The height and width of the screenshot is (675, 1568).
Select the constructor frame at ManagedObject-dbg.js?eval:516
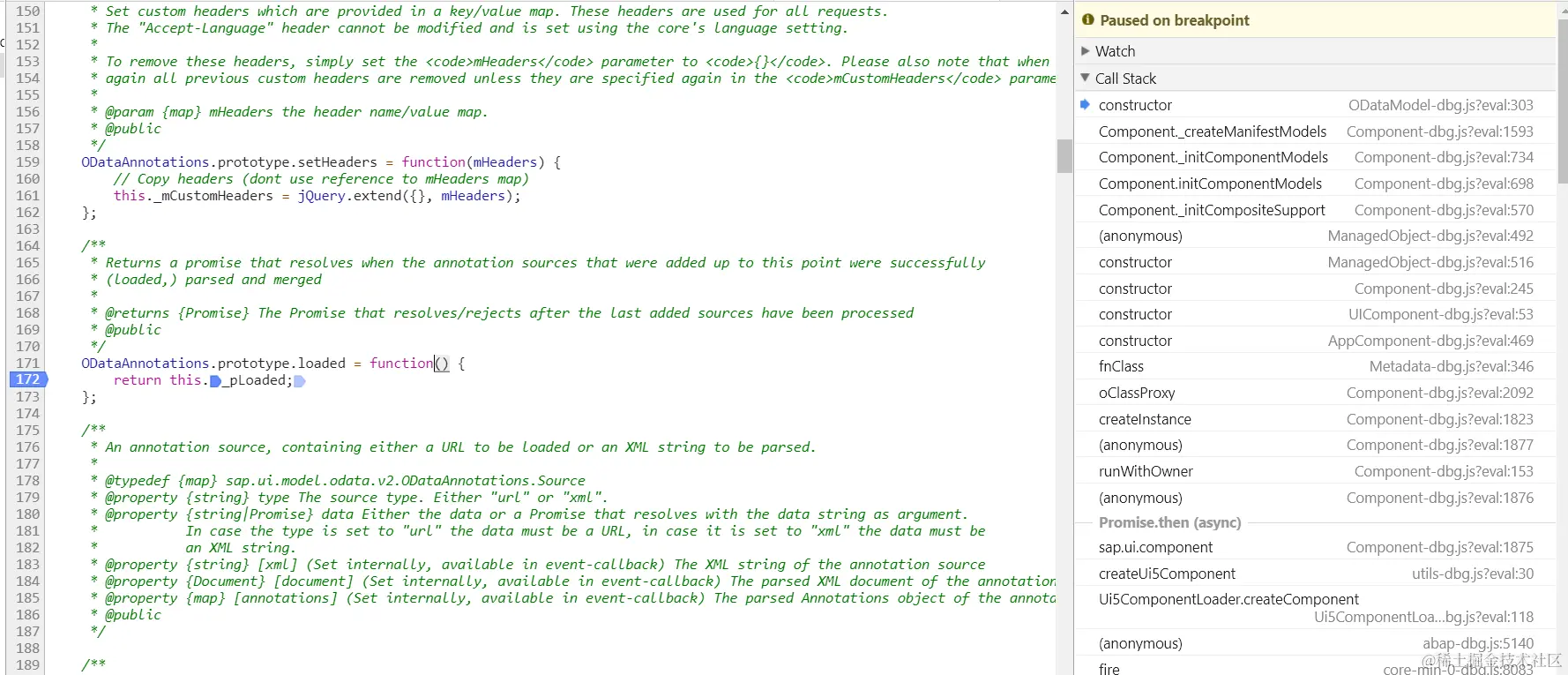click(1315, 262)
